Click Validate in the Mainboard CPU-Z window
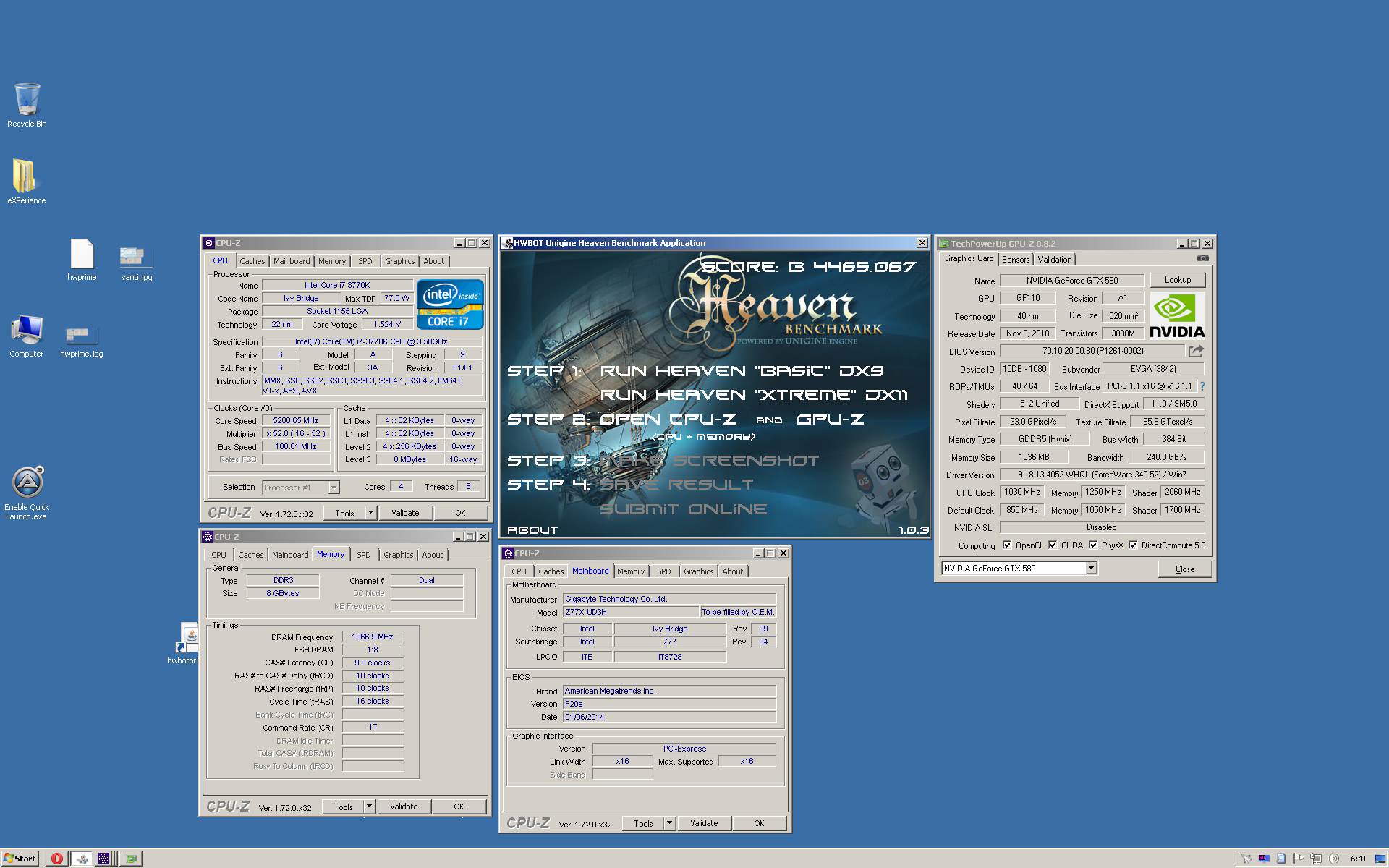The height and width of the screenshot is (868, 1389). click(x=704, y=823)
